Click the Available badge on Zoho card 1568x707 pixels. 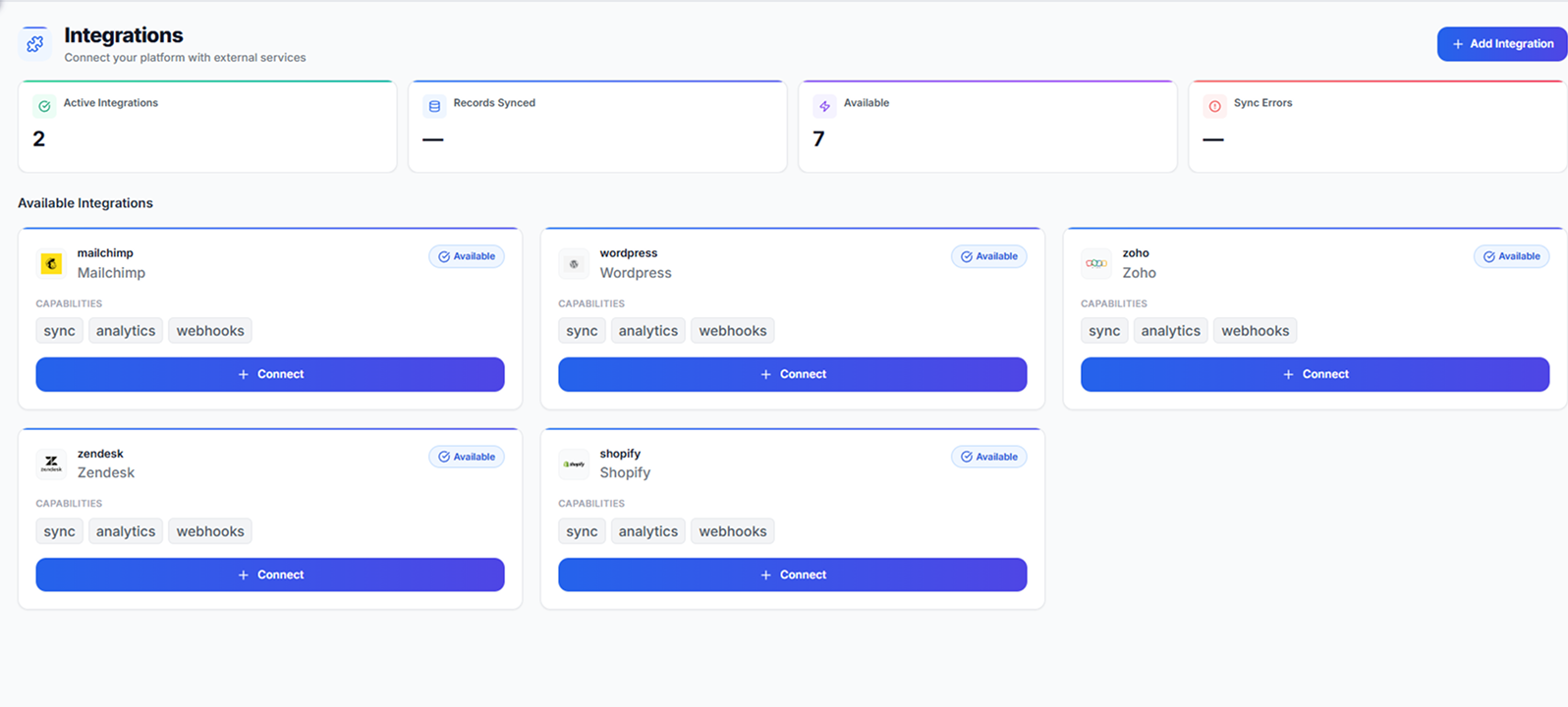(1512, 256)
